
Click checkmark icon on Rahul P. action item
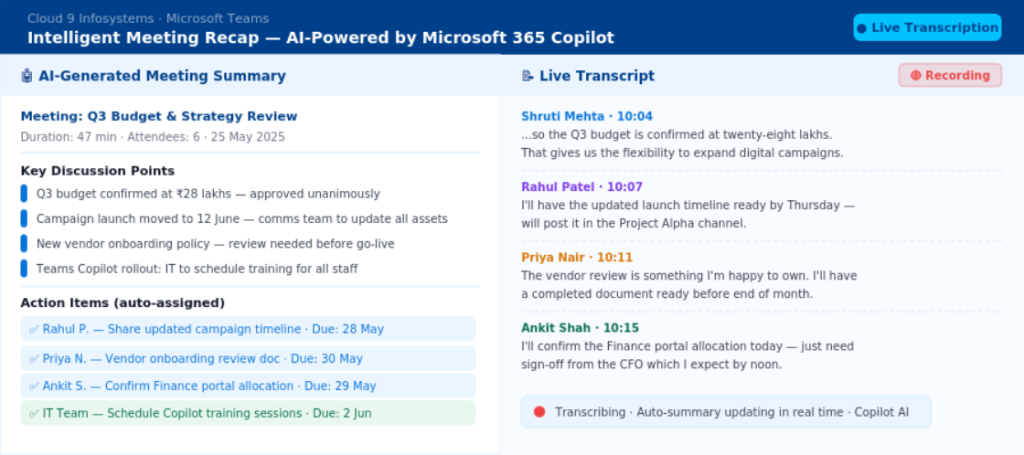tap(34, 330)
